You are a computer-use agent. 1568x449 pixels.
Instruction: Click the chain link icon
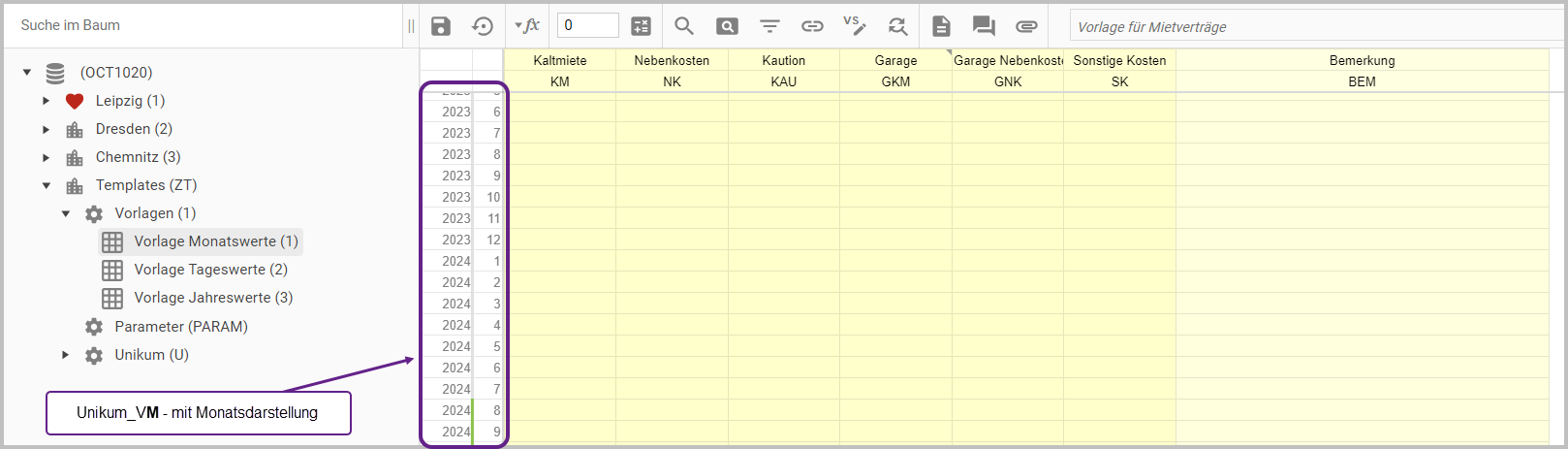tap(812, 26)
